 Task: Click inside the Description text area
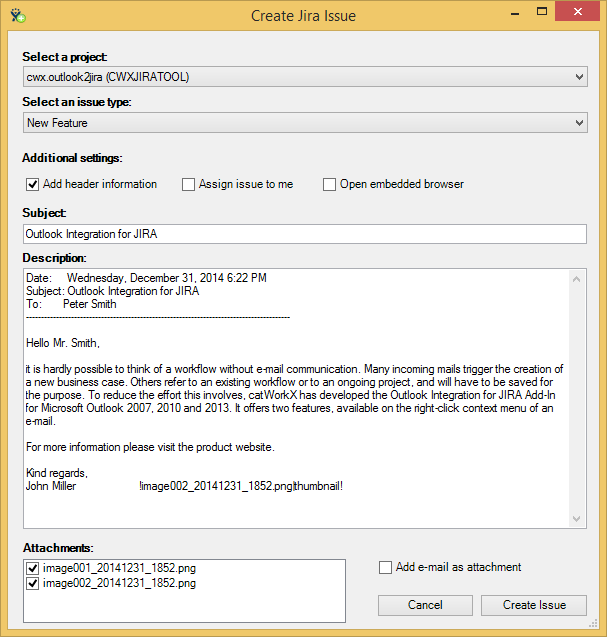click(295, 400)
